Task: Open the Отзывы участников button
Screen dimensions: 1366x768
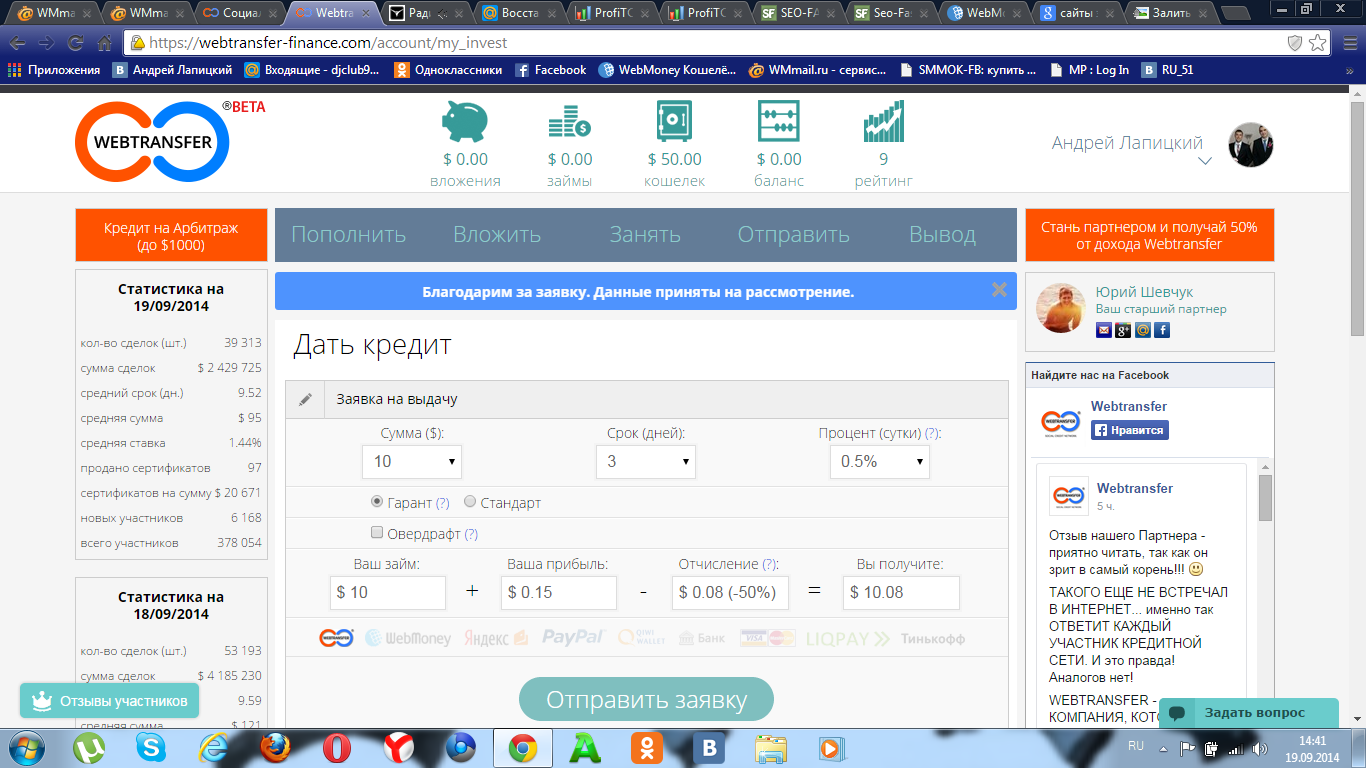Action: coord(110,701)
